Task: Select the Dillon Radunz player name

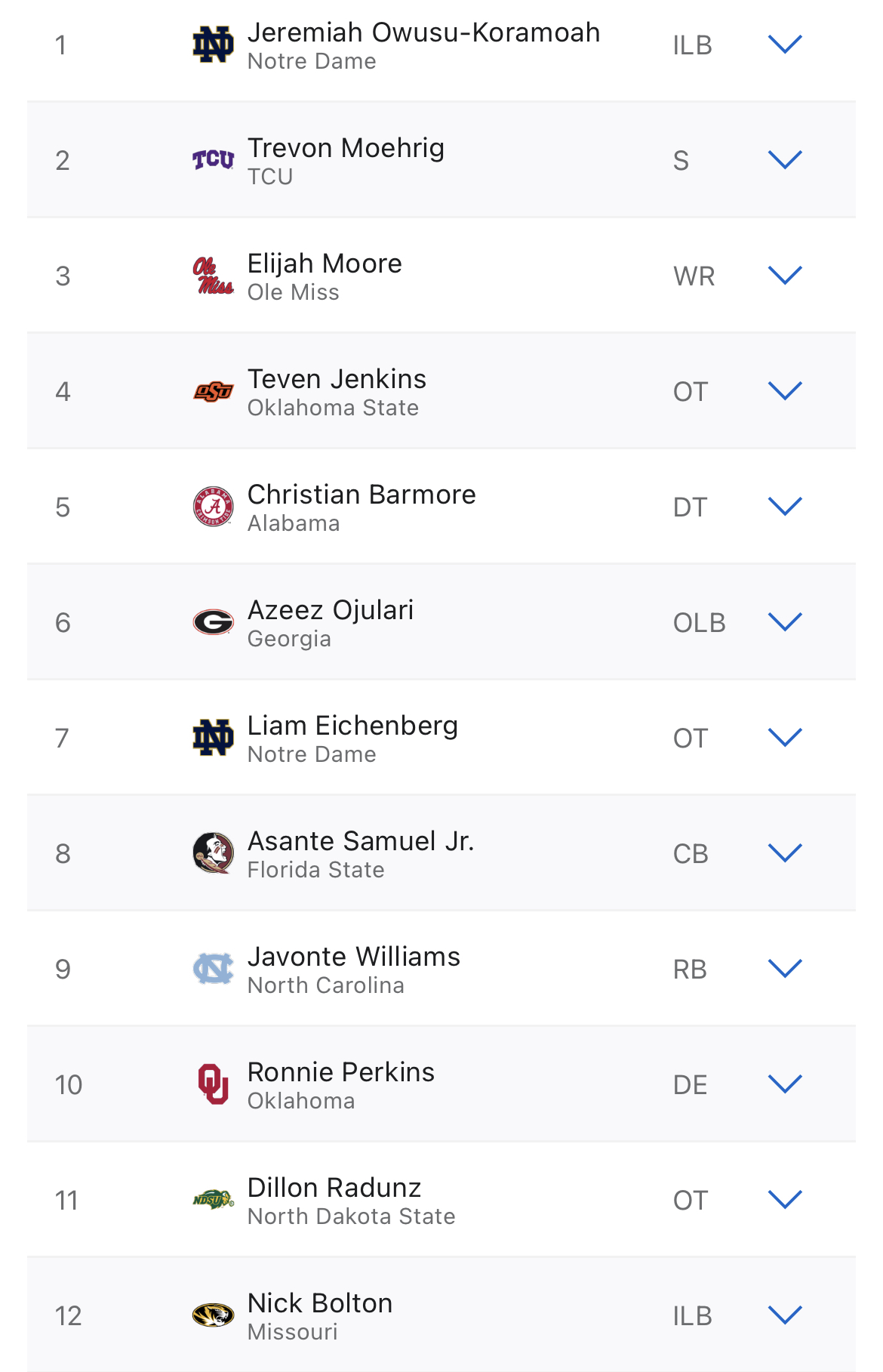Action: click(334, 1188)
